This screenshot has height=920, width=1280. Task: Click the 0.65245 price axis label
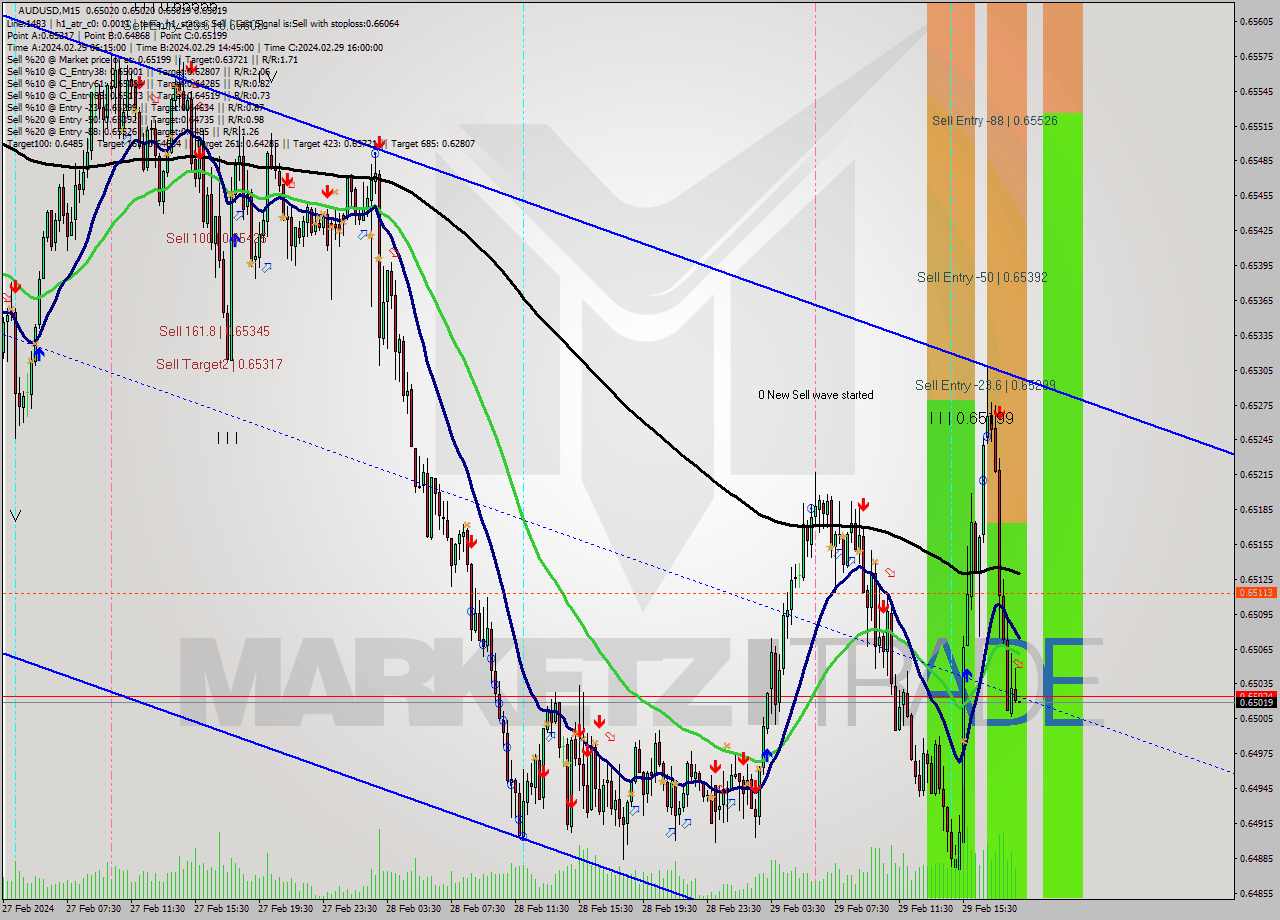[1256, 440]
